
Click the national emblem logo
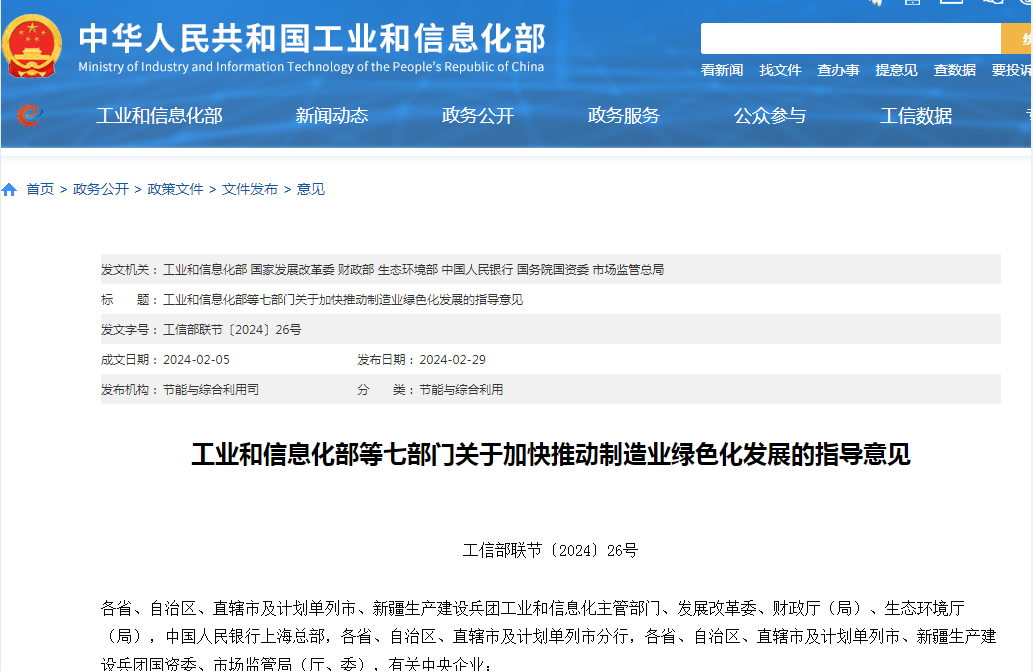(32, 46)
